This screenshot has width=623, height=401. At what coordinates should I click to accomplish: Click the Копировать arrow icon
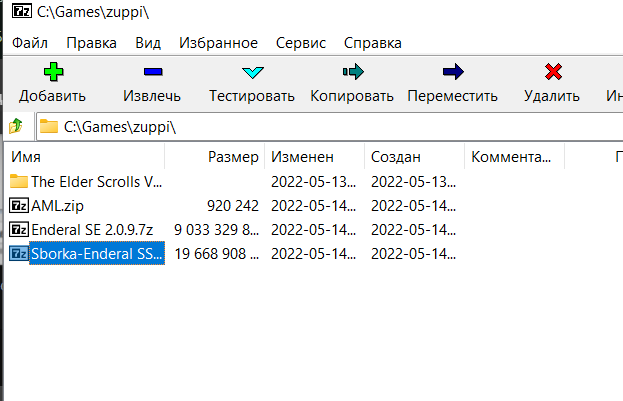pos(353,72)
